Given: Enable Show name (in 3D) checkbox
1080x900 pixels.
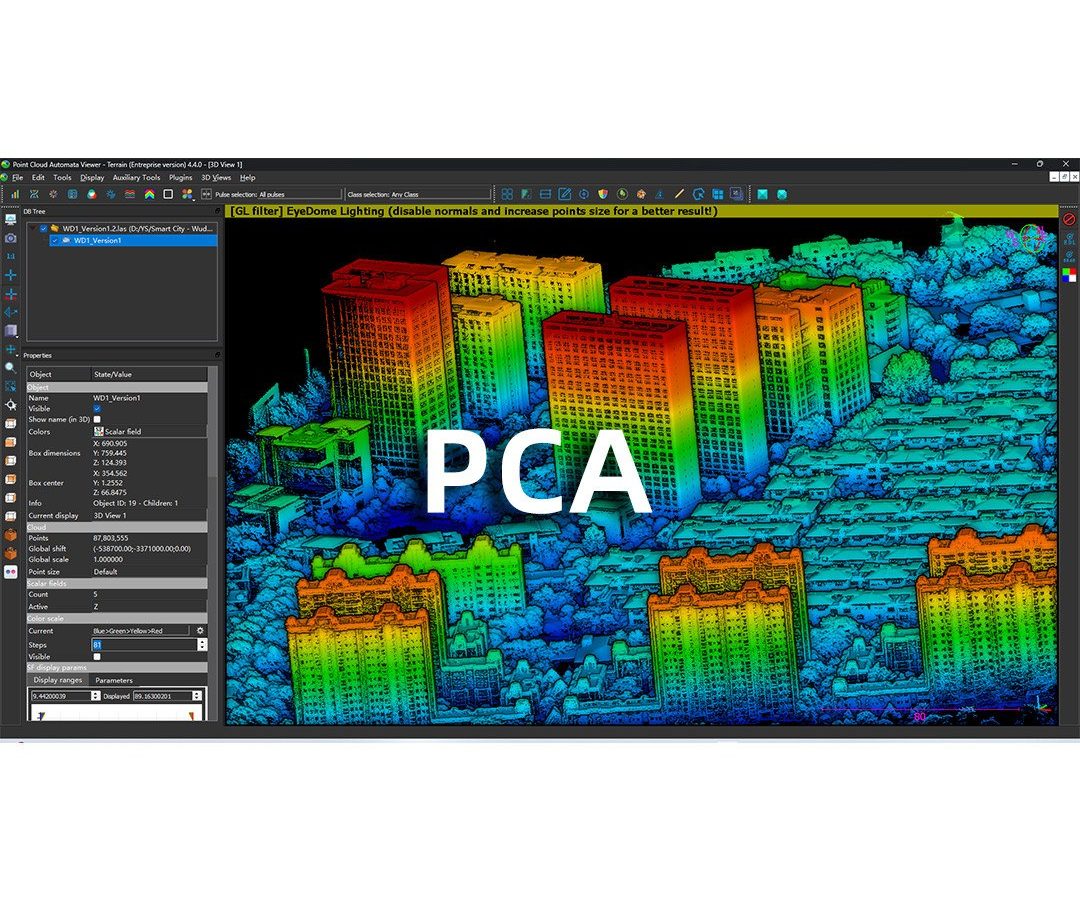Looking at the screenshot, I should [97, 419].
